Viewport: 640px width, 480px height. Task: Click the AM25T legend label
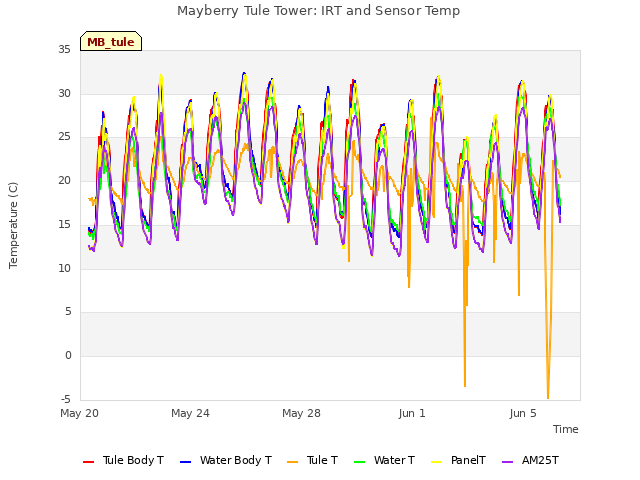click(x=540, y=460)
